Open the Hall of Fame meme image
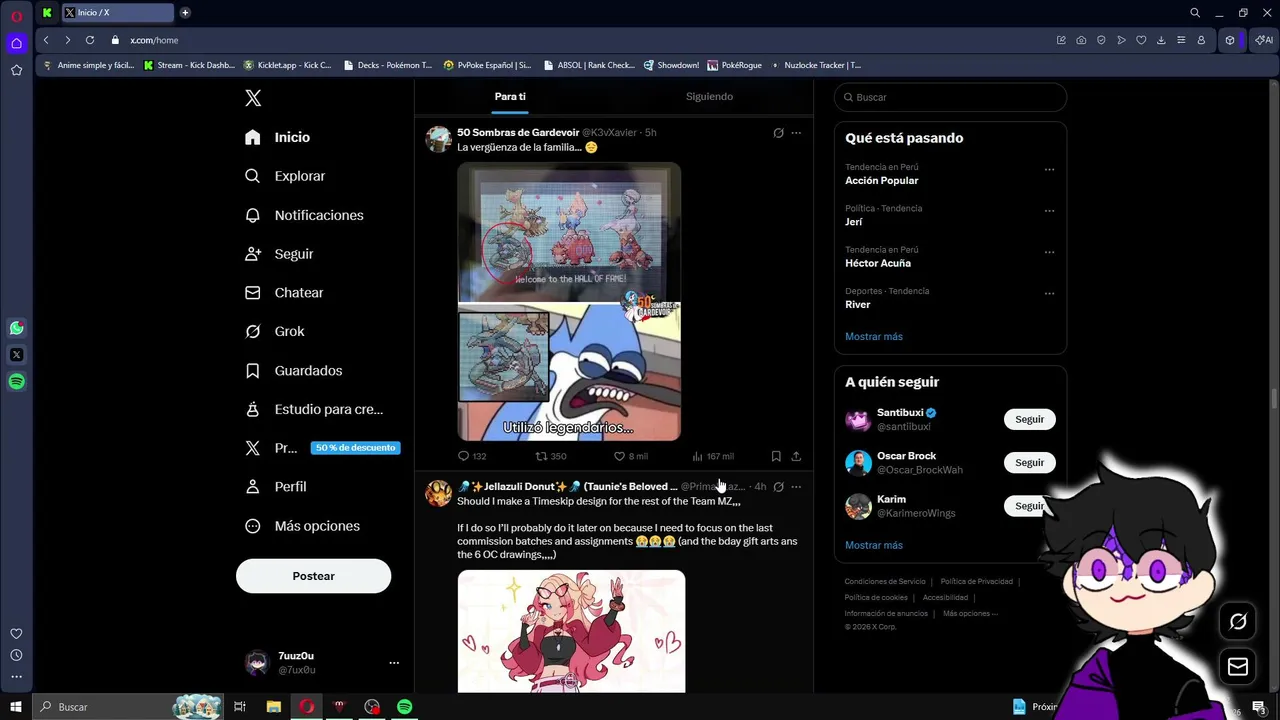The image size is (1280, 720). tap(569, 301)
